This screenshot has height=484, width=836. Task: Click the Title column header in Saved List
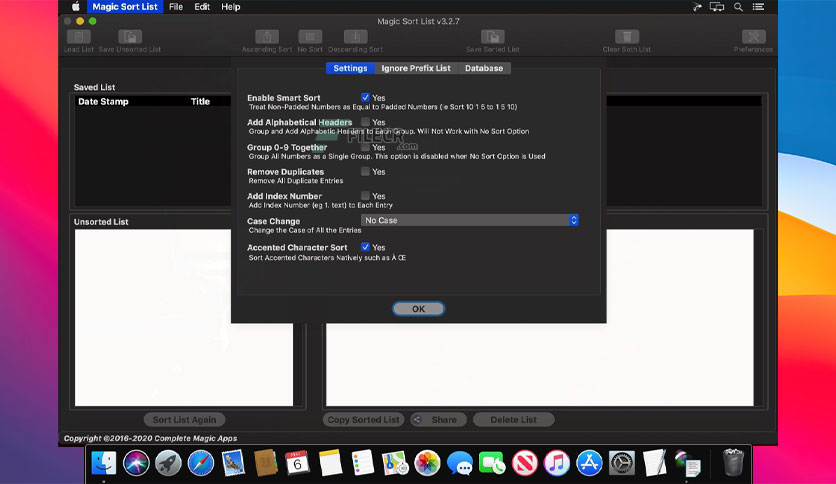point(200,101)
